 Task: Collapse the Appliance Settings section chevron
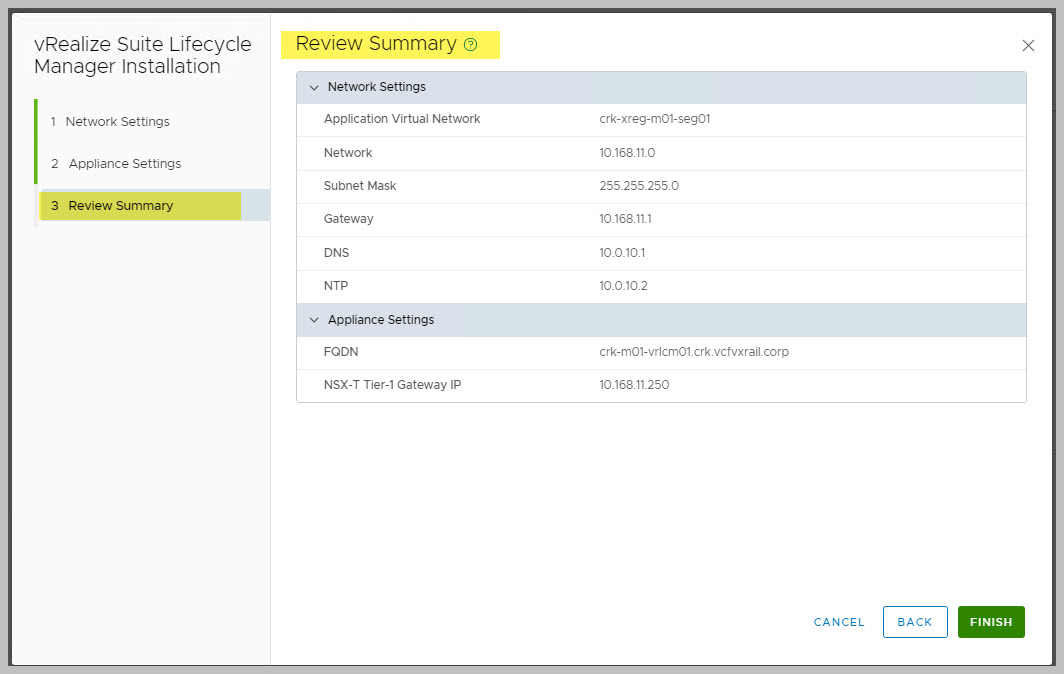click(314, 320)
